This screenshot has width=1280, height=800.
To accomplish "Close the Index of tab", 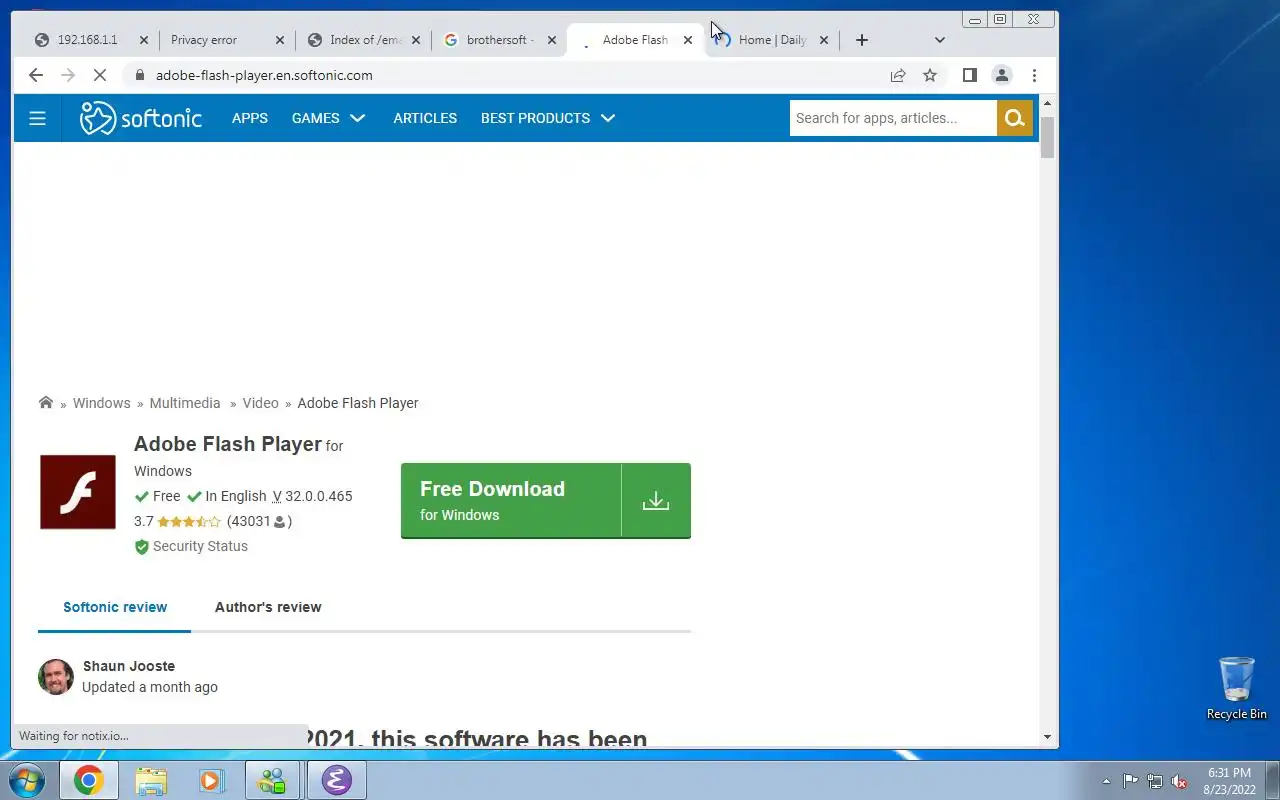I will click(x=416, y=40).
